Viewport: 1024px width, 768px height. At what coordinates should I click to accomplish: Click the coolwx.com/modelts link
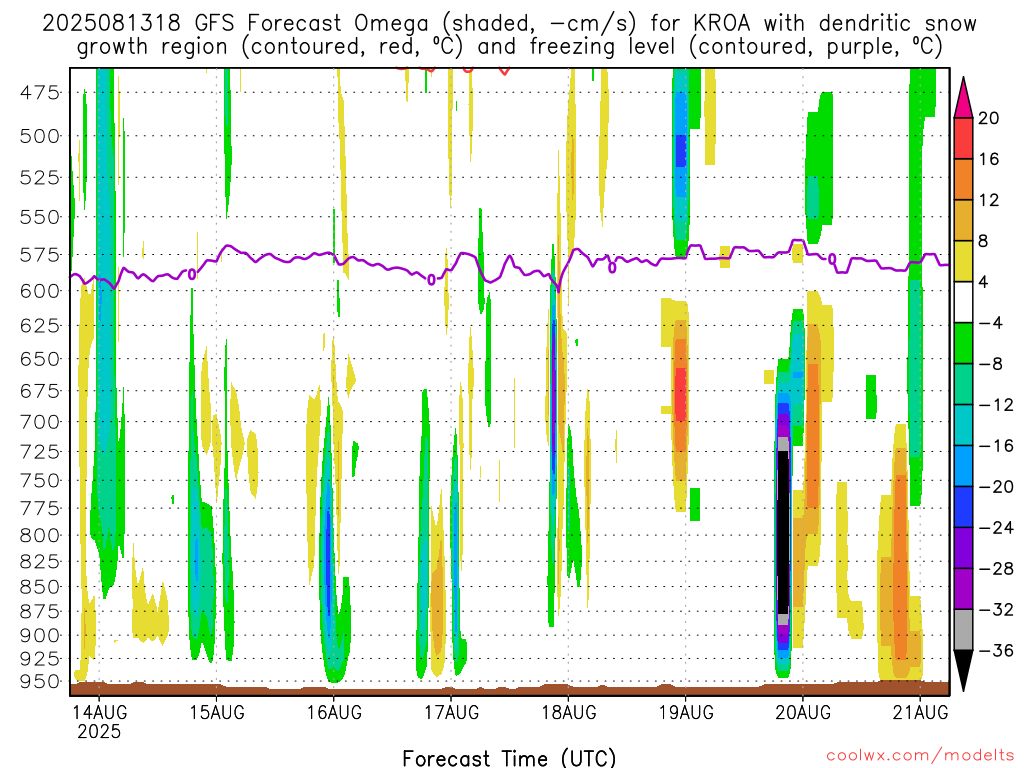(920, 756)
